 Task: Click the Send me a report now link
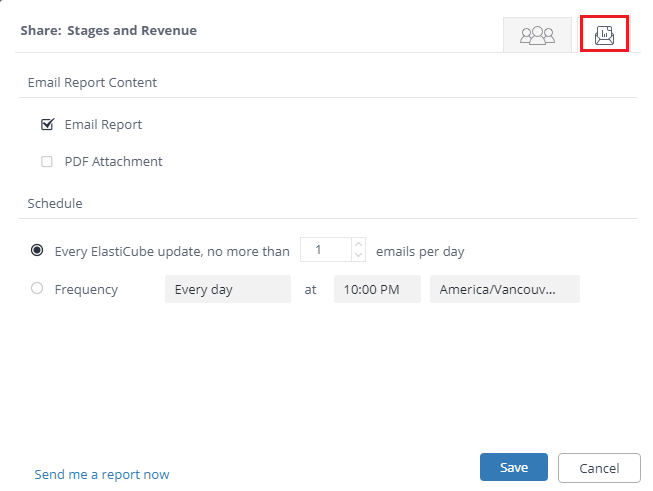click(102, 475)
